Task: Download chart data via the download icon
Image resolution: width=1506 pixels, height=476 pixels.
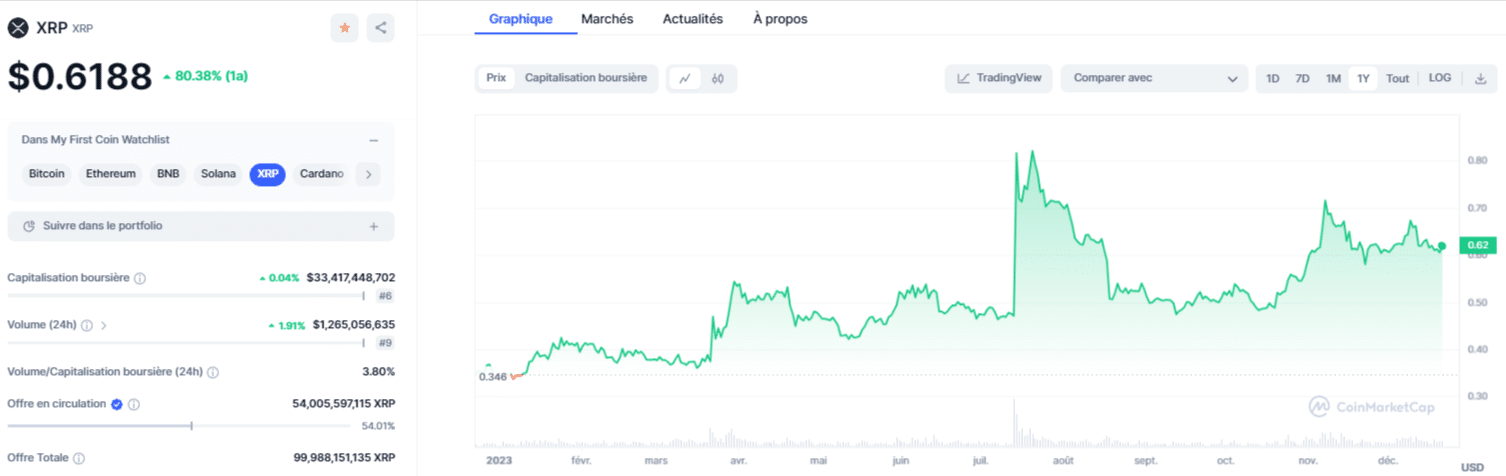Action: click(1481, 78)
